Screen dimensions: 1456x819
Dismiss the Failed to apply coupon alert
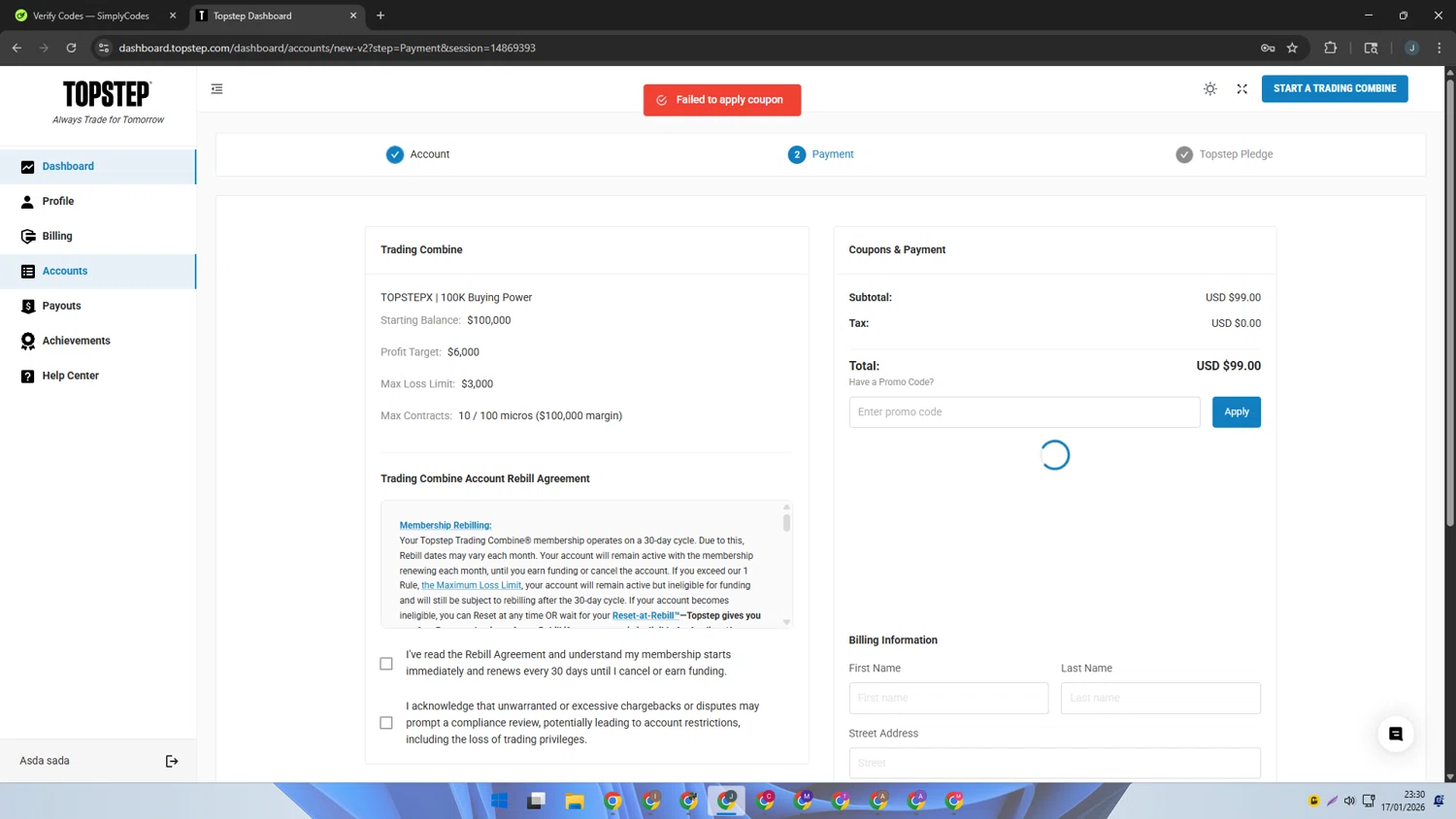(722, 100)
